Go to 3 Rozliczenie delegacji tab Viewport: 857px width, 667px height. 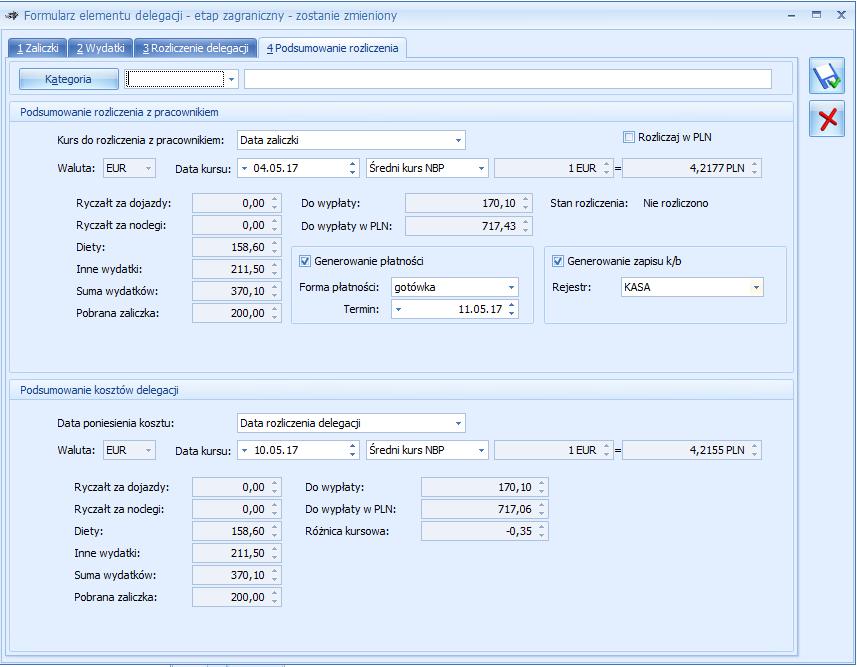coord(196,48)
